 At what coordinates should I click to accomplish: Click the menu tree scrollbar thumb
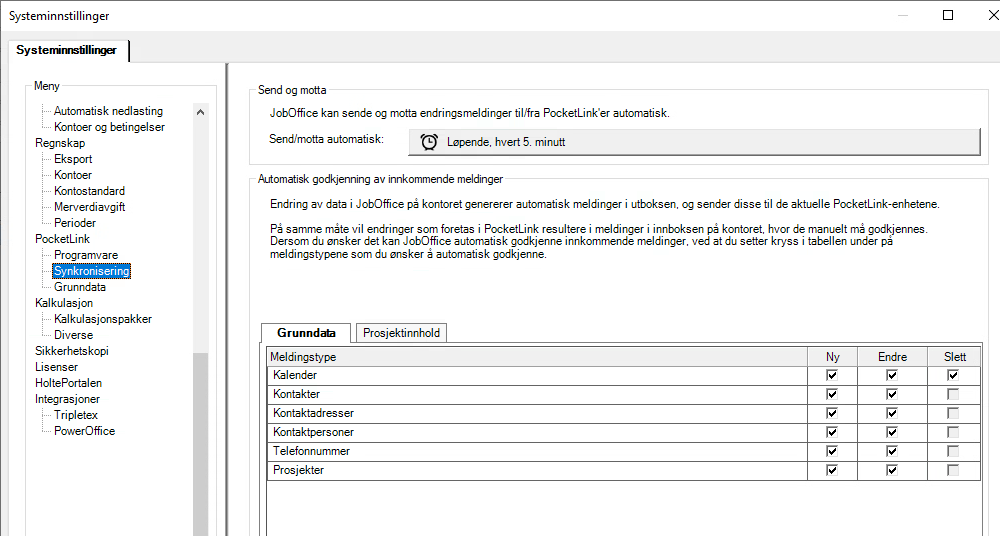(200, 444)
